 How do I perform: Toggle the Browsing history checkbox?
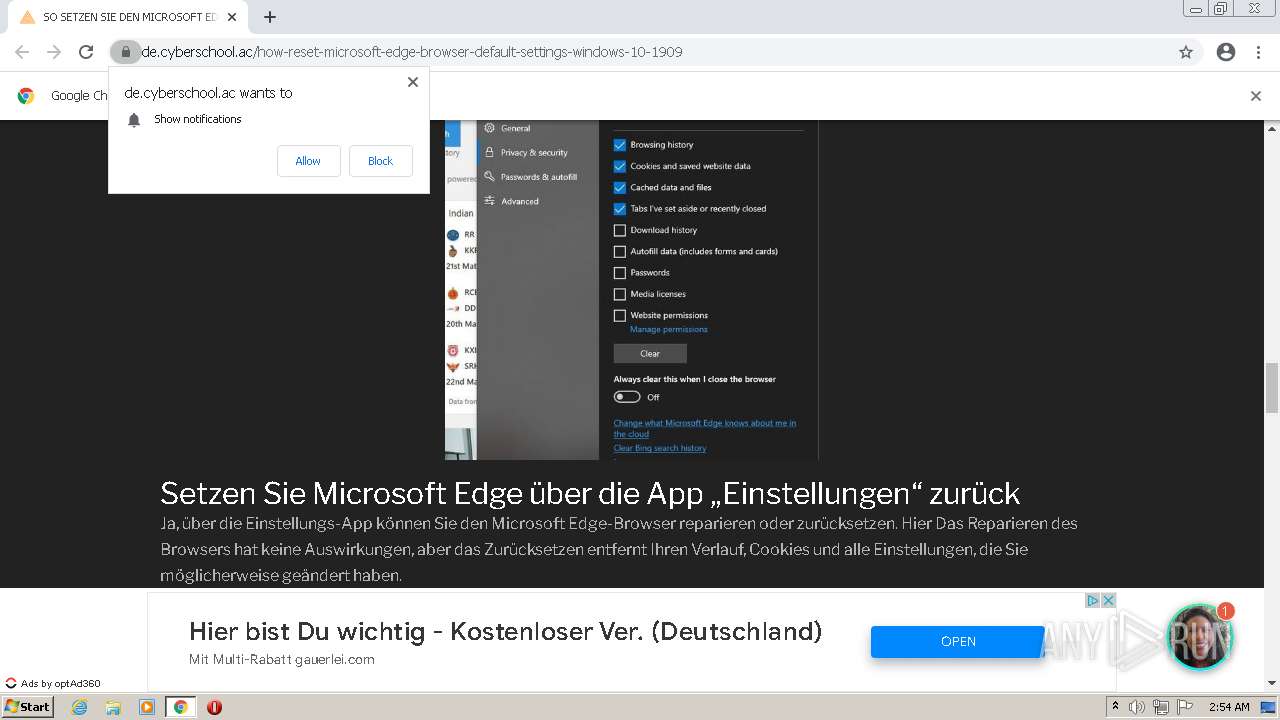(x=620, y=145)
